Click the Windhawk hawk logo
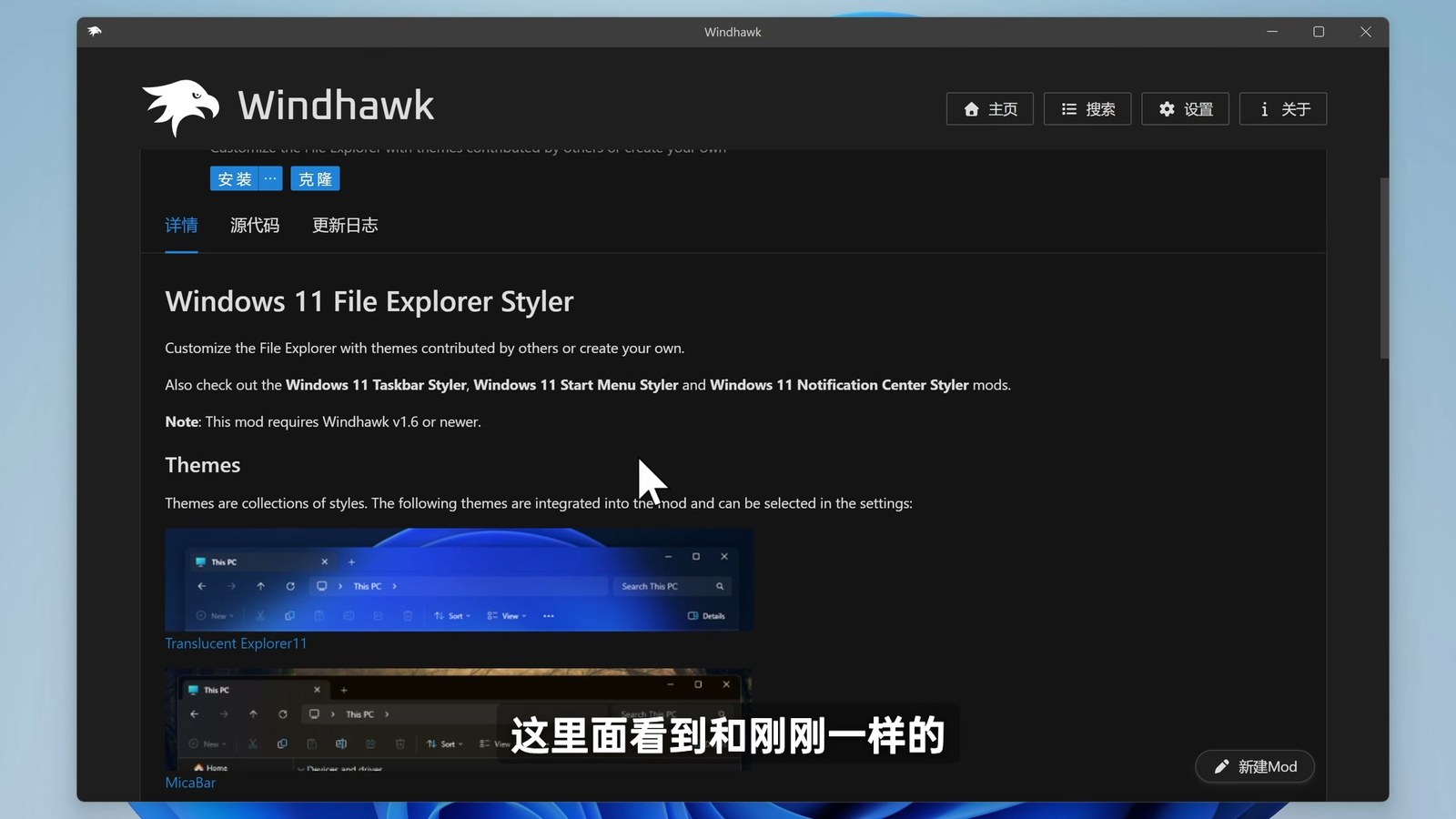1456x819 pixels. coord(180,107)
